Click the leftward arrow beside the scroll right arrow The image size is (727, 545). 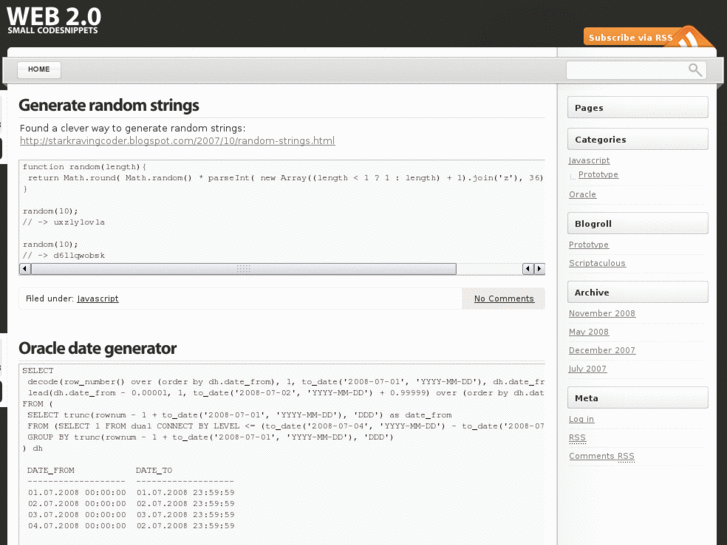pyautogui.click(x=528, y=269)
